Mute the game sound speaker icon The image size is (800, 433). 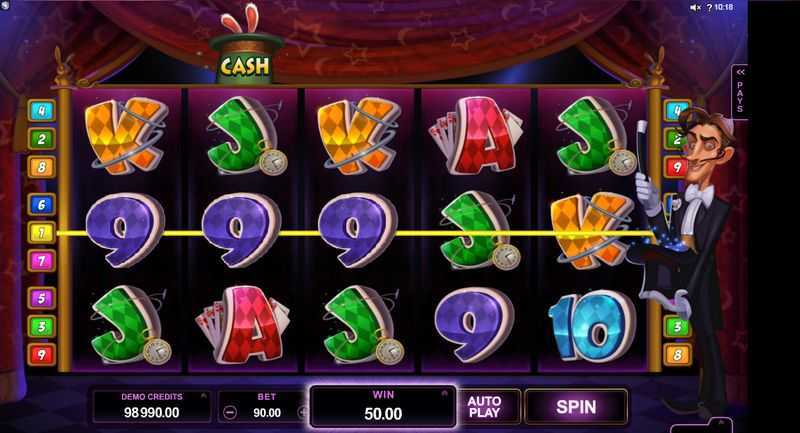[695, 8]
